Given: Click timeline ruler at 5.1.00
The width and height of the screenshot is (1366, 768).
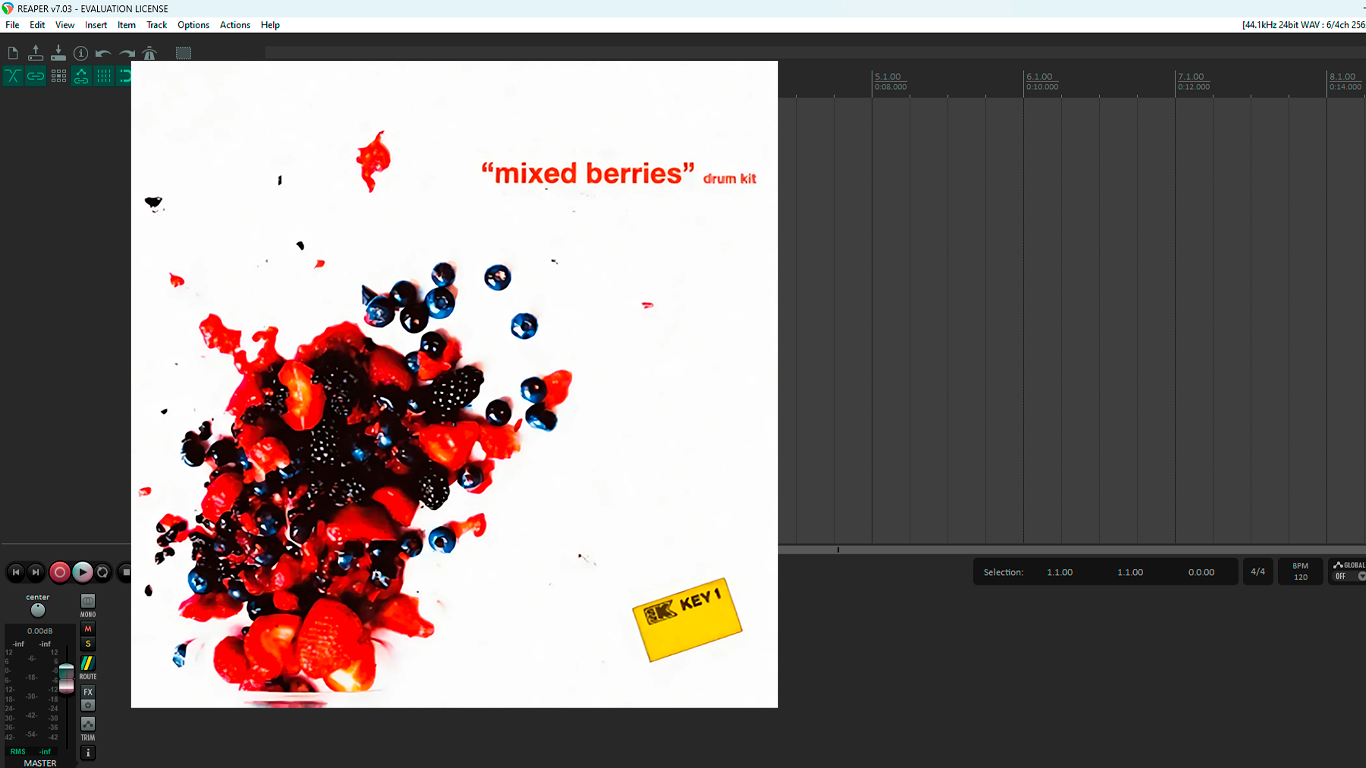Looking at the screenshot, I should tap(888, 77).
